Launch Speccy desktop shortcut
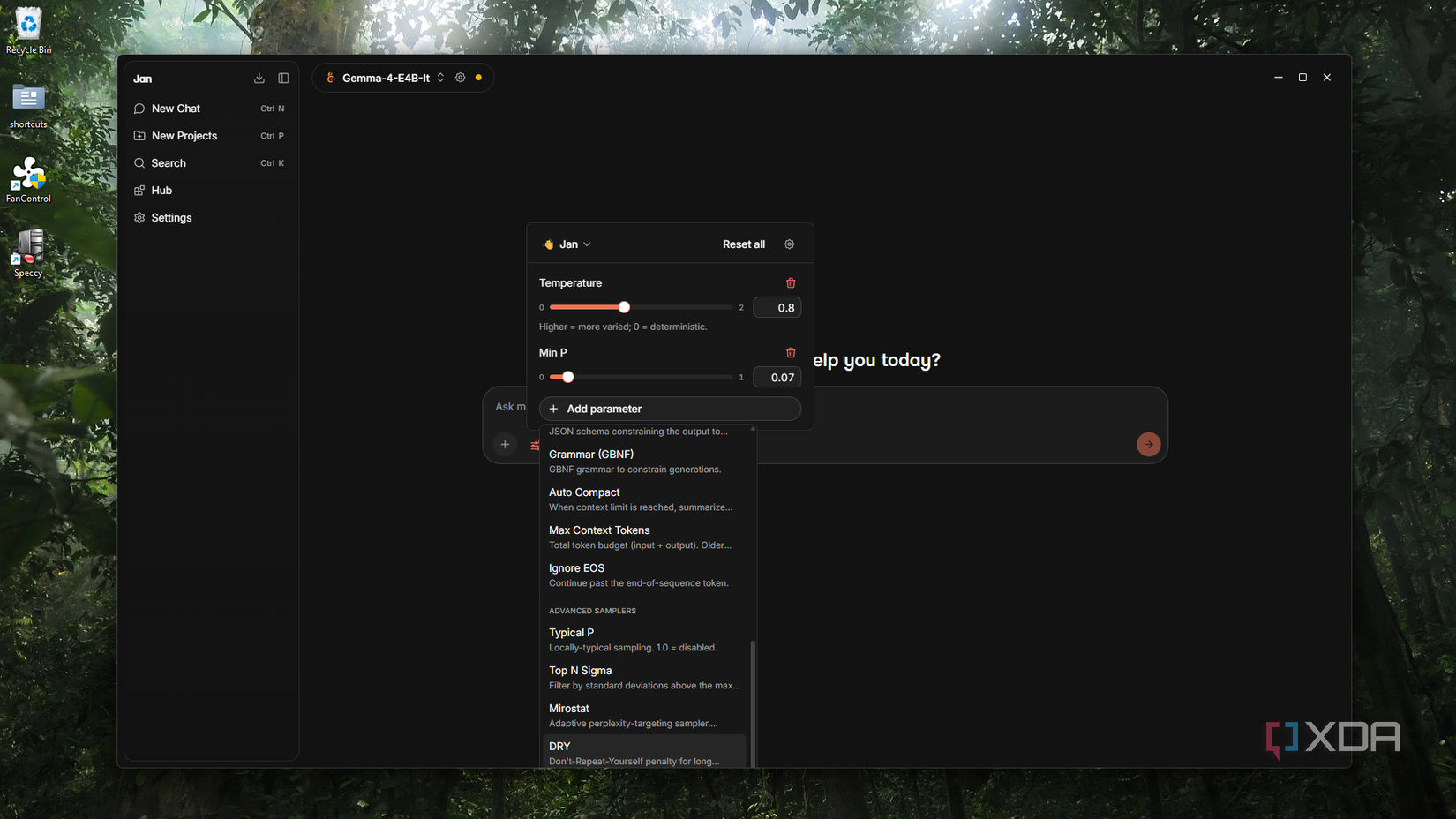This screenshot has width=1456, height=819. 28,254
